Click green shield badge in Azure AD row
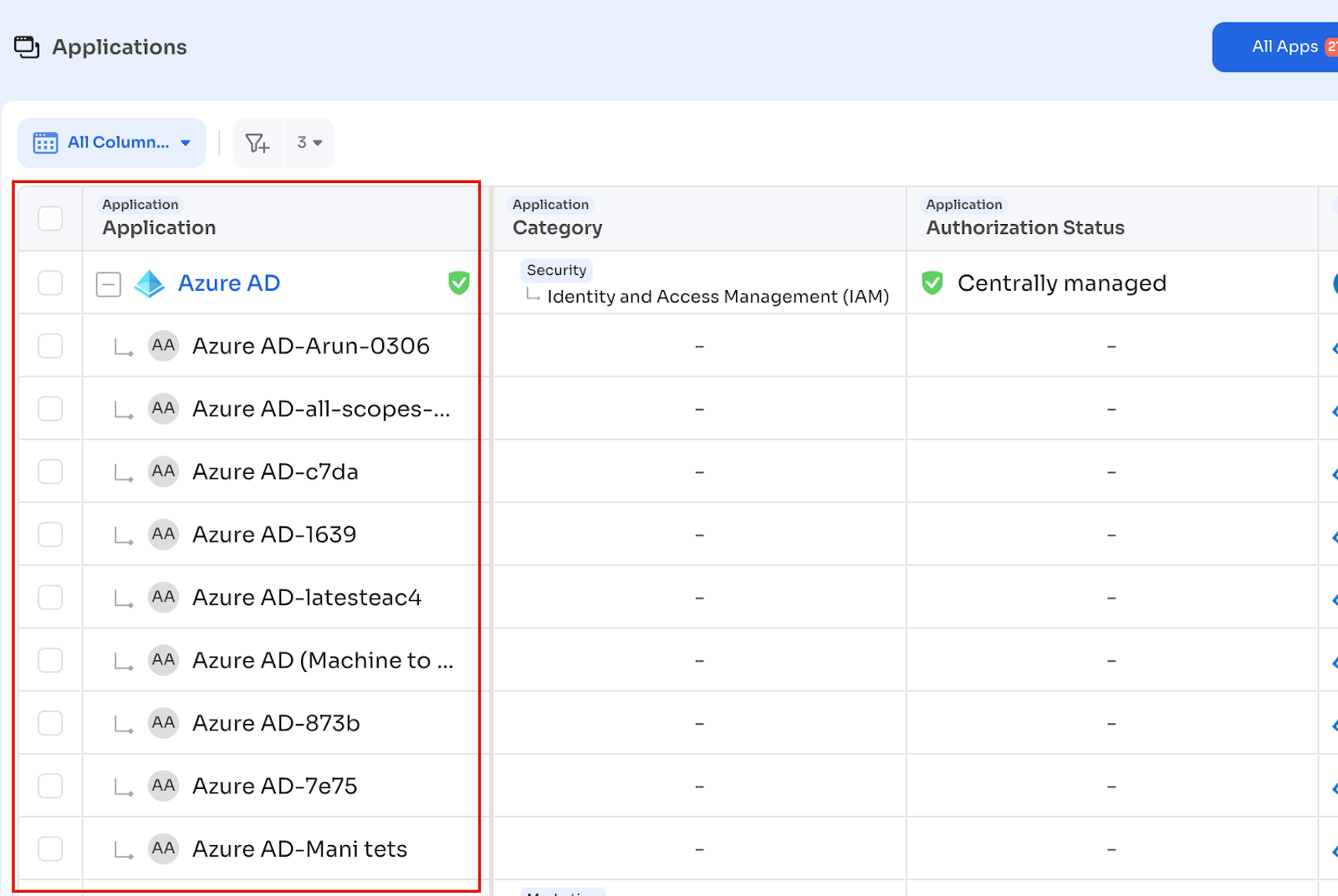Image resolution: width=1338 pixels, height=896 pixels. pos(459,283)
